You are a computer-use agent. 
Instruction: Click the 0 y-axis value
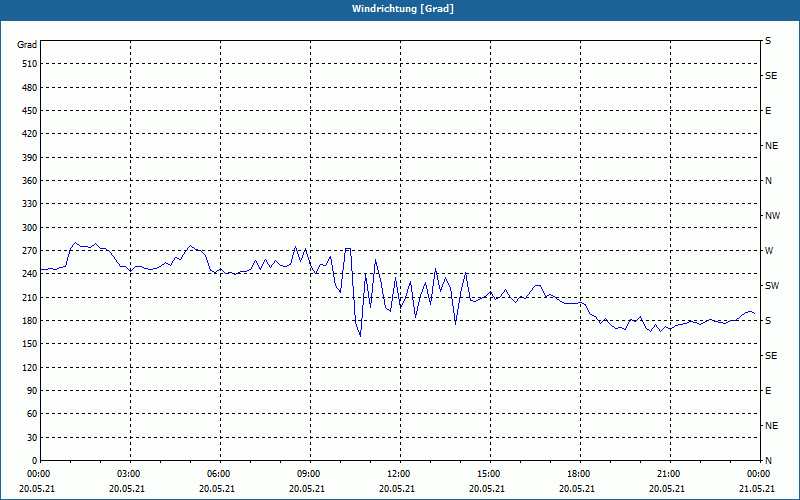click(34, 461)
